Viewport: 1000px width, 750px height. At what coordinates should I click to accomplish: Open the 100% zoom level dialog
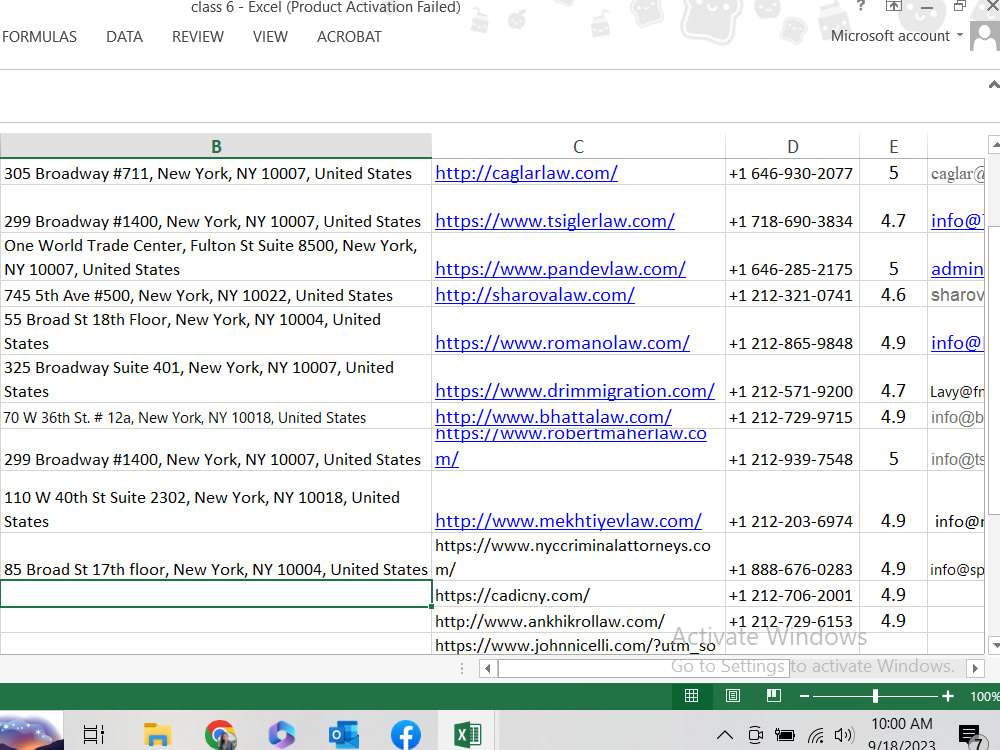984,696
